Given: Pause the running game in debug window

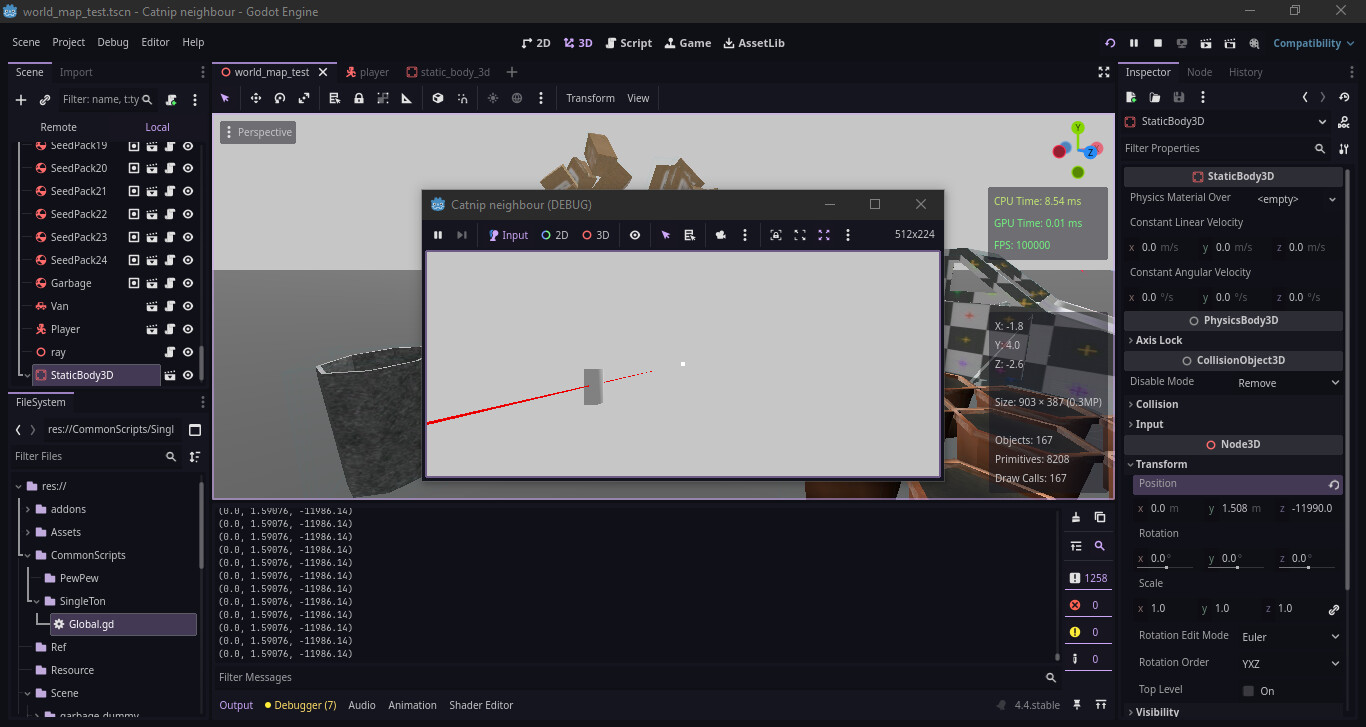Looking at the screenshot, I should click(438, 235).
